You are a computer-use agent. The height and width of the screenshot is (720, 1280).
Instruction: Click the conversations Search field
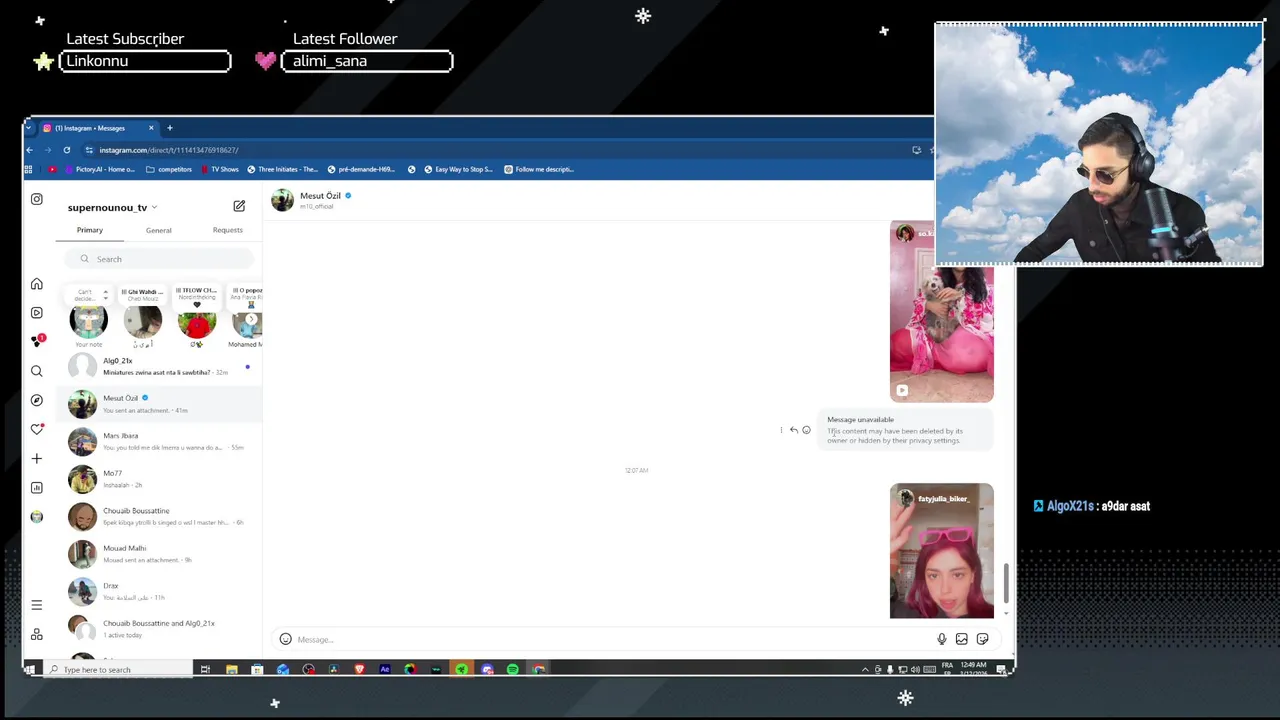pos(159,259)
